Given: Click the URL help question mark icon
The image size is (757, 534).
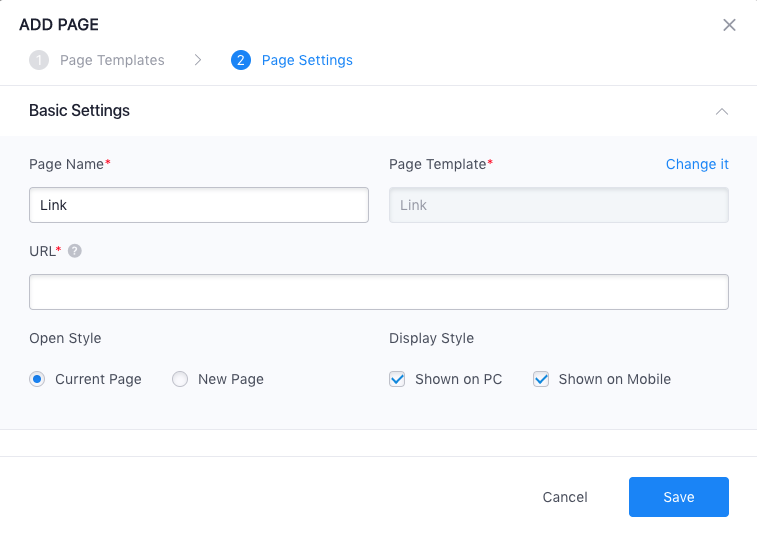Looking at the screenshot, I should pyautogui.click(x=74, y=251).
